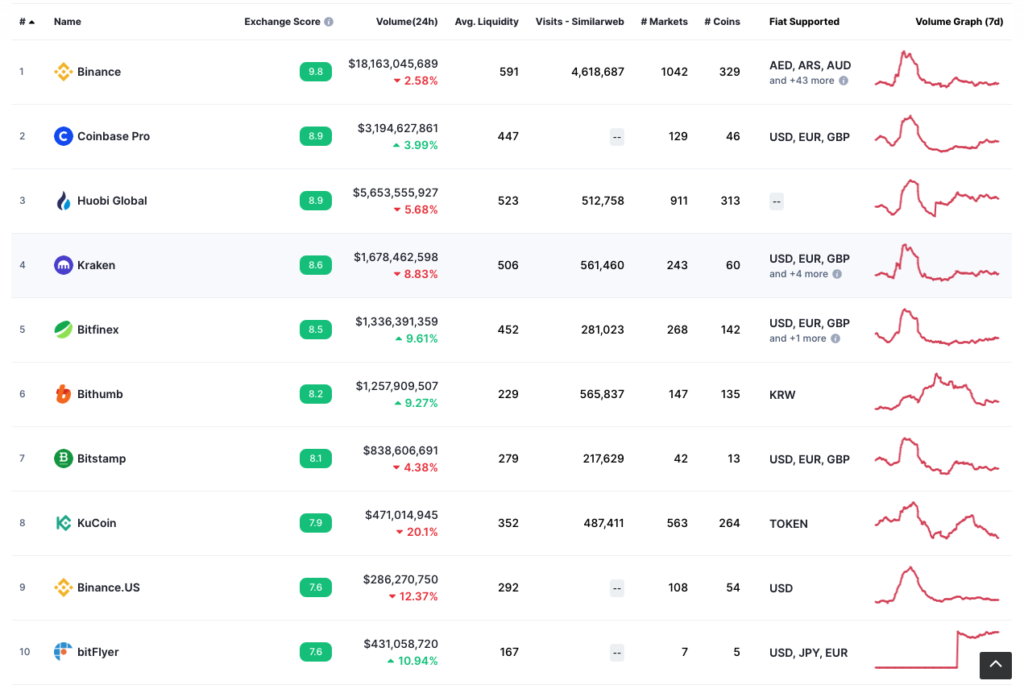
Task: Sort table by Exchange Score header
Action: click(282, 22)
